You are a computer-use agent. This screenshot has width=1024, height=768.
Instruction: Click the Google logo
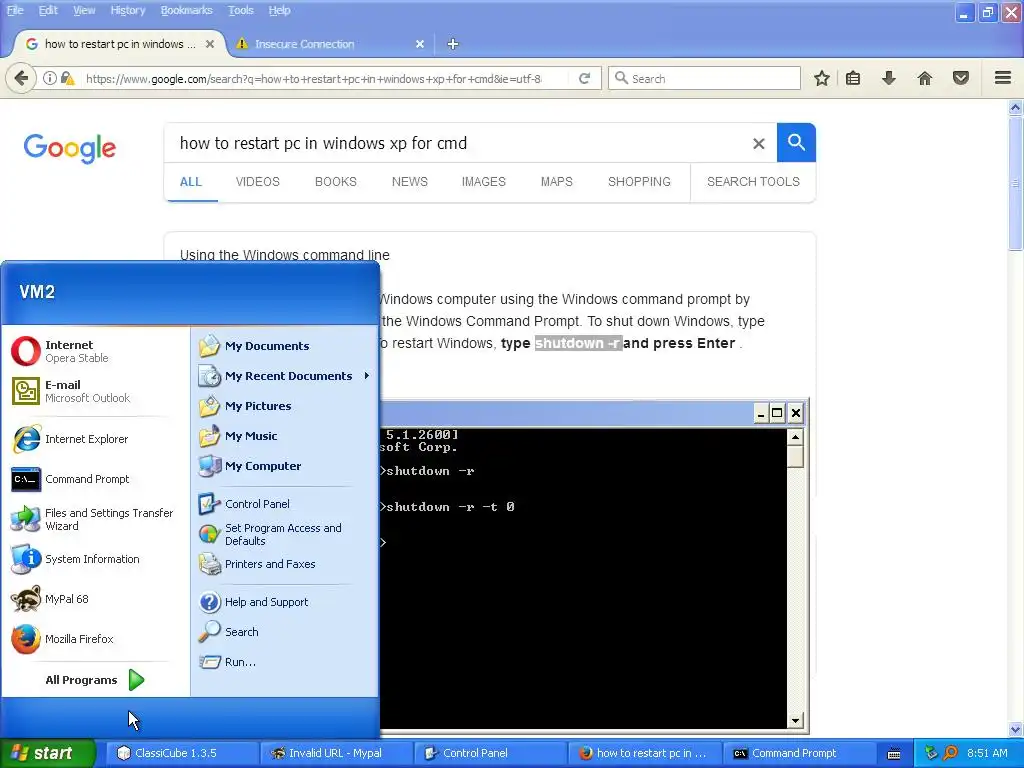point(70,148)
